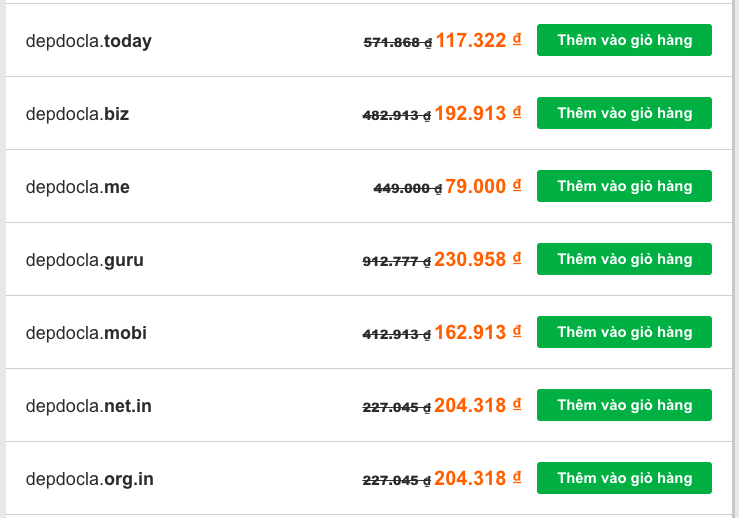Select the depdocla.guru domain name
Screen dimensions: 739x518
click(x=85, y=260)
